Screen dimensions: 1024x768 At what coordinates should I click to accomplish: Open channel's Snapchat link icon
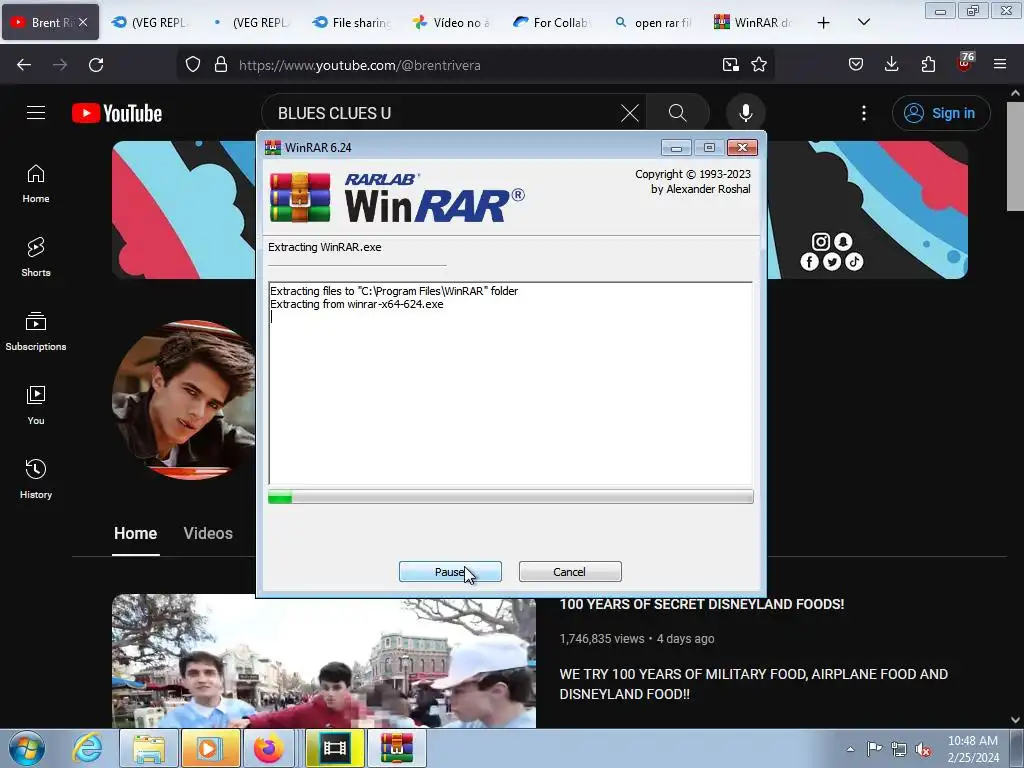tap(843, 242)
